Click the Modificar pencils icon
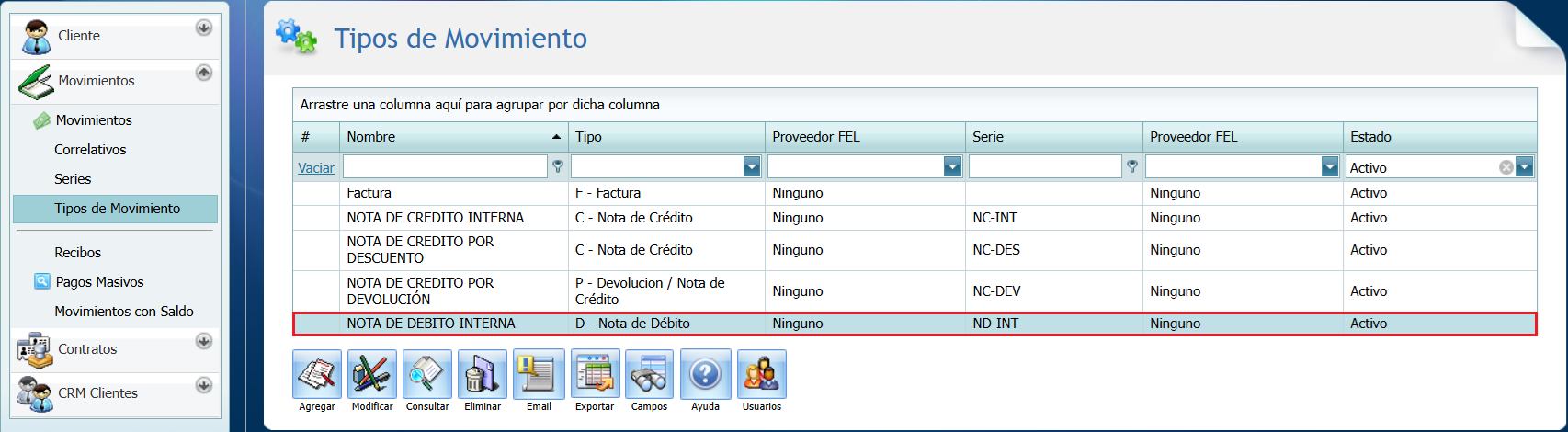The image size is (1568, 432). 372,374
